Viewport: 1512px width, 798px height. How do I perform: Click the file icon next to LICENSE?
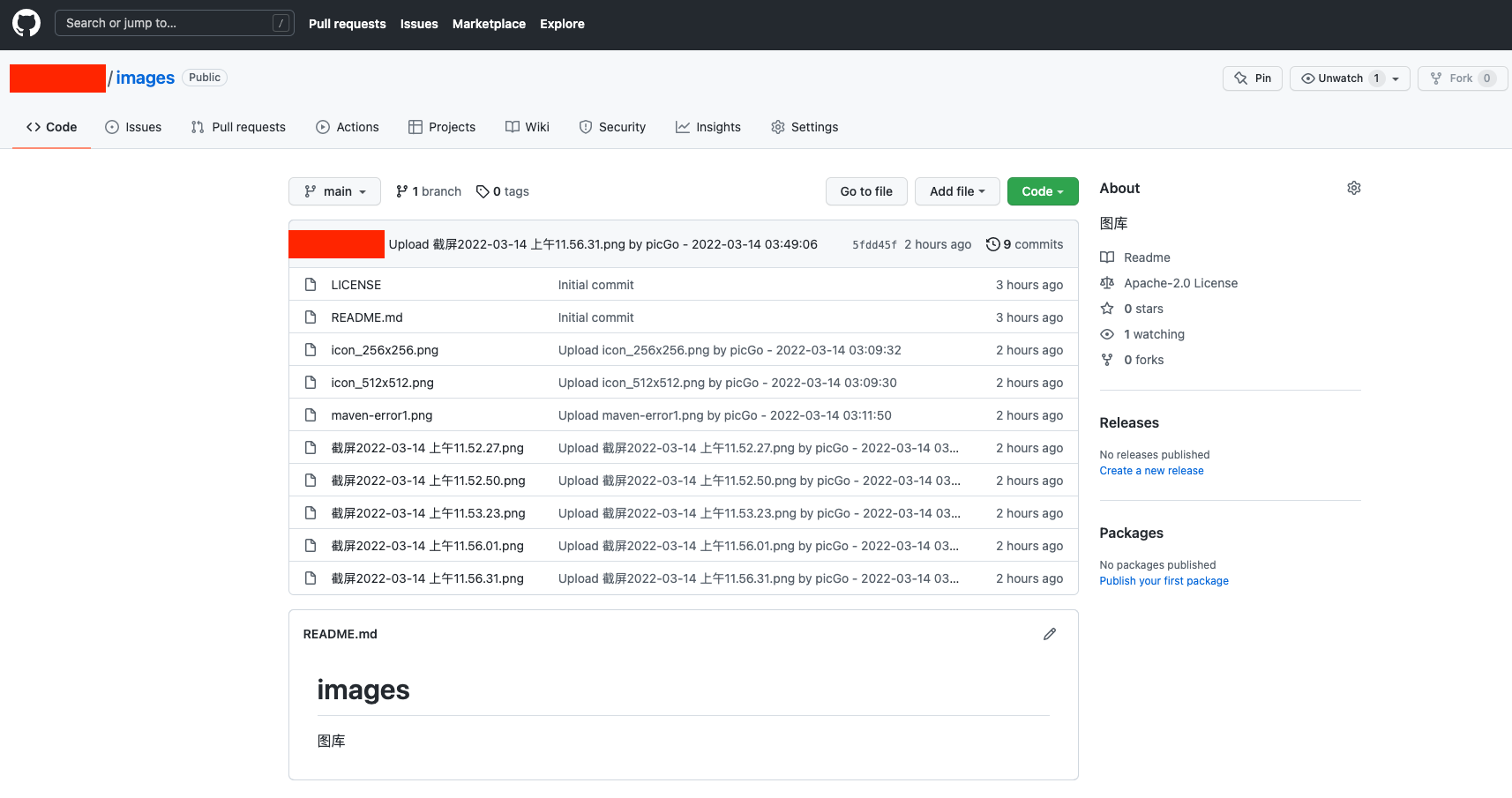(311, 285)
